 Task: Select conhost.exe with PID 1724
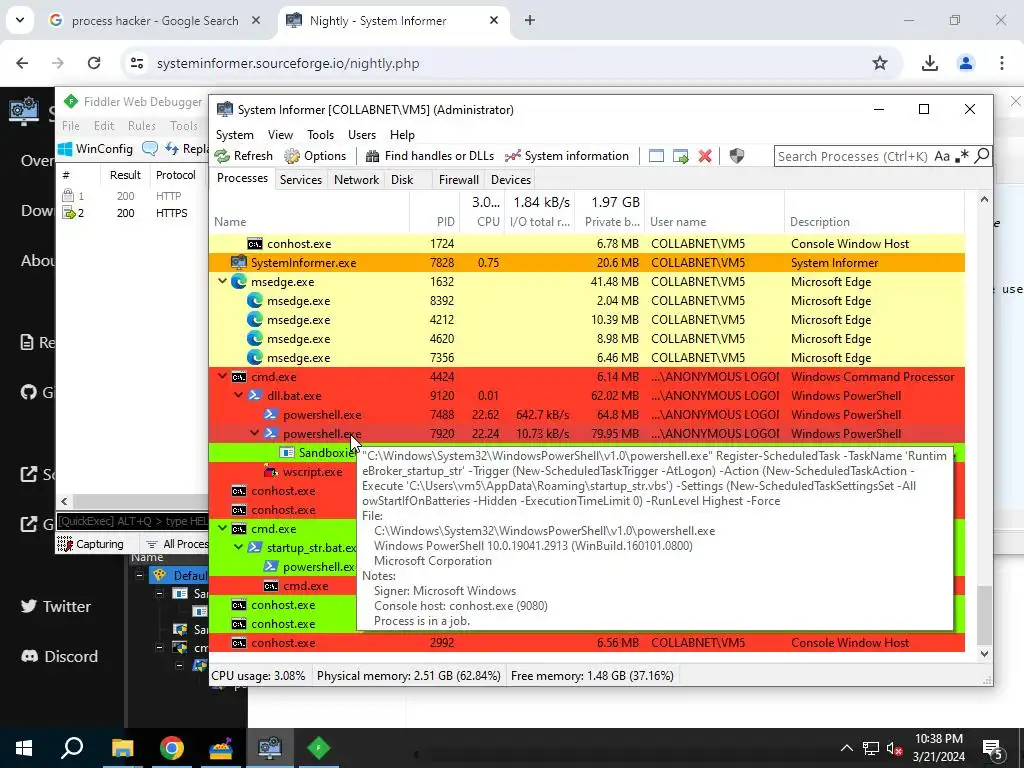[586, 244]
